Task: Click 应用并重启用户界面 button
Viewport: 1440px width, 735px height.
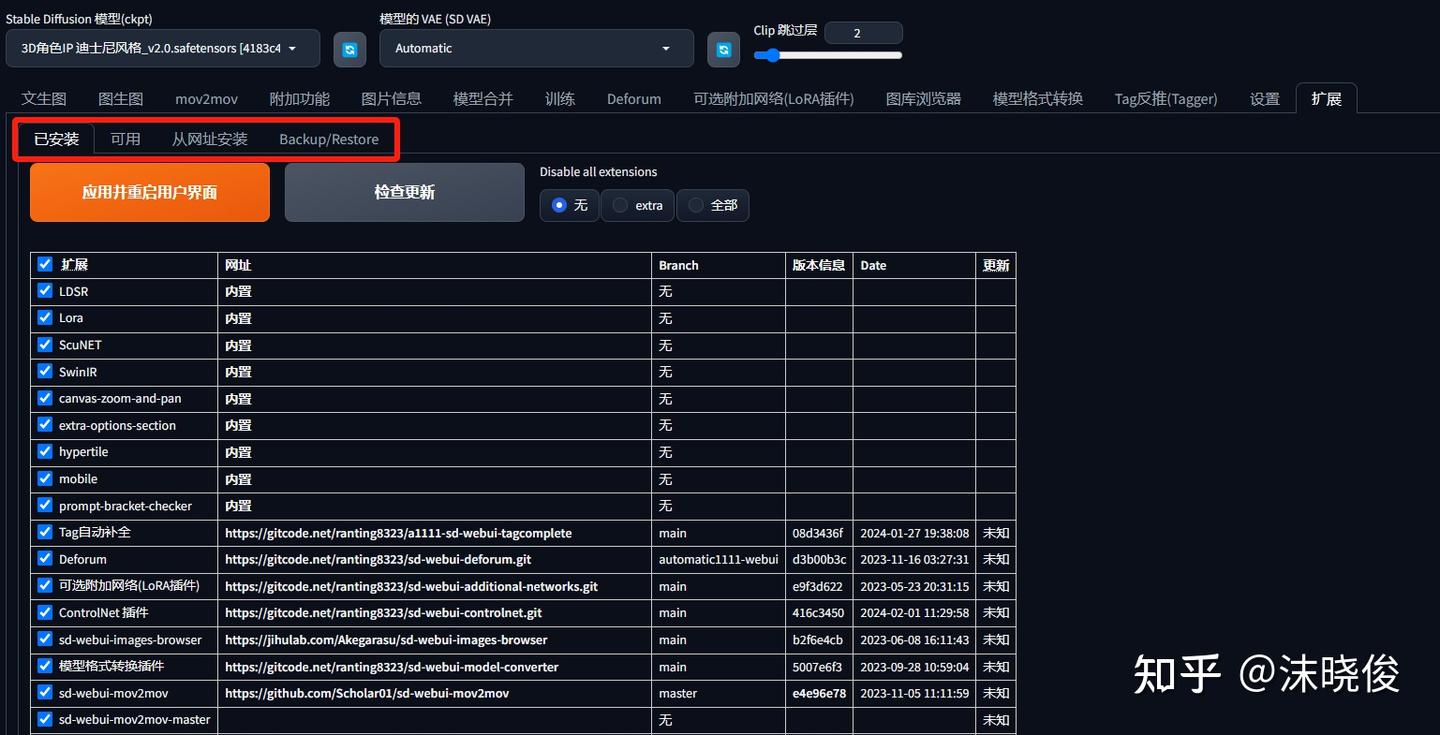Action: pos(149,192)
